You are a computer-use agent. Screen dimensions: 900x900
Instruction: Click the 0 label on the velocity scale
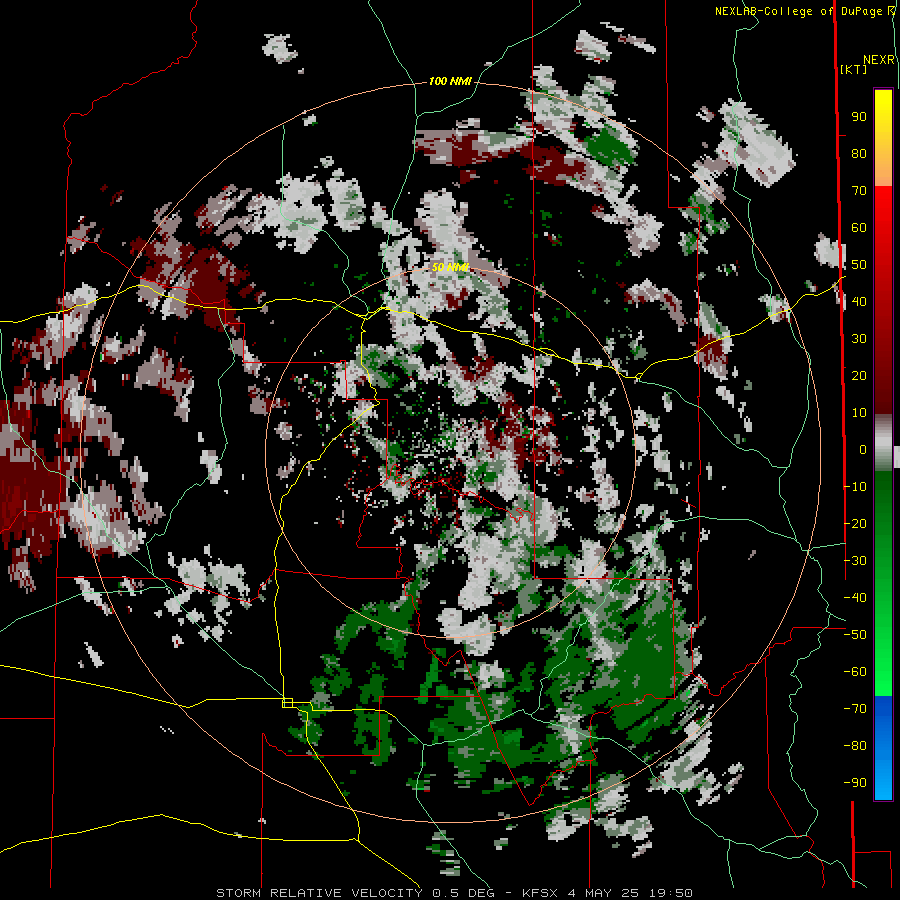pos(863,450)
